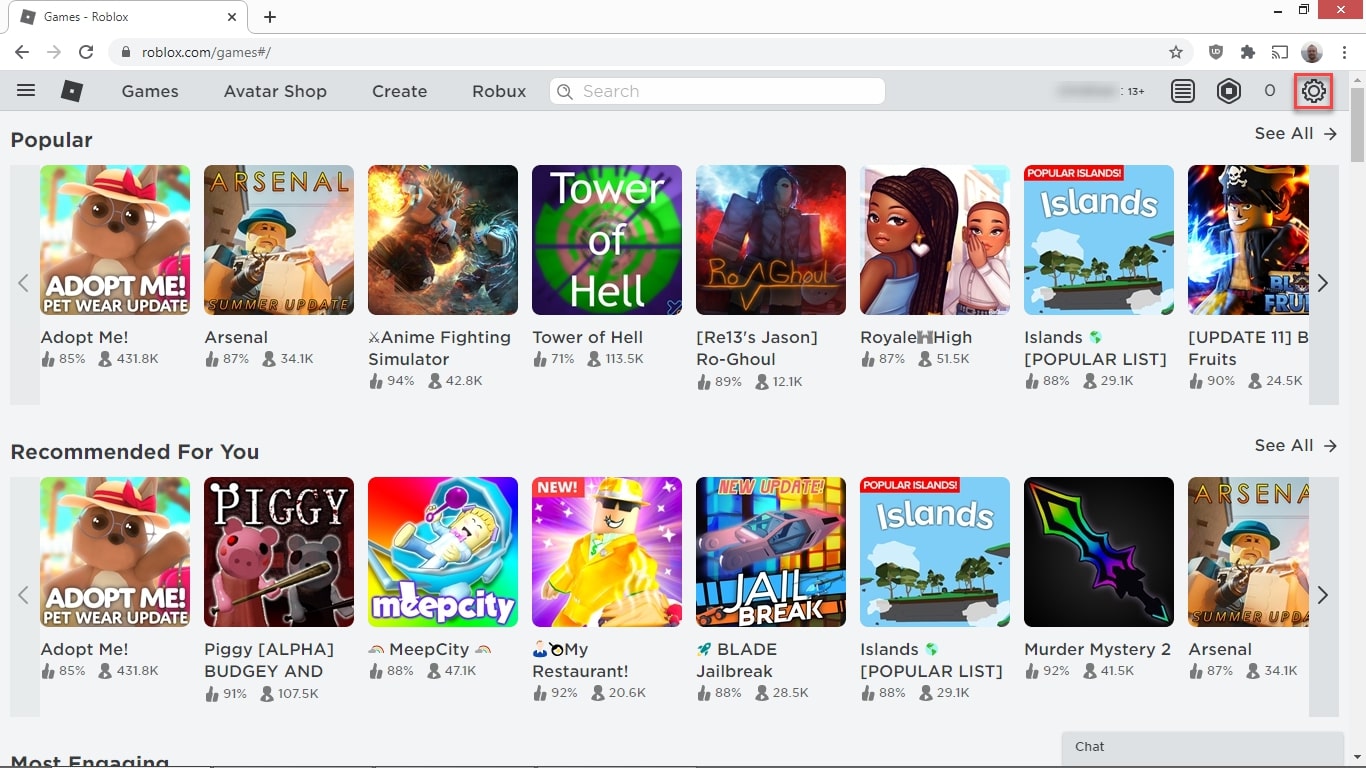Image resolution: width=1366 pixels, height=768 pixels.
Task: Click the browser forward arrow
Action: [54, 52]
